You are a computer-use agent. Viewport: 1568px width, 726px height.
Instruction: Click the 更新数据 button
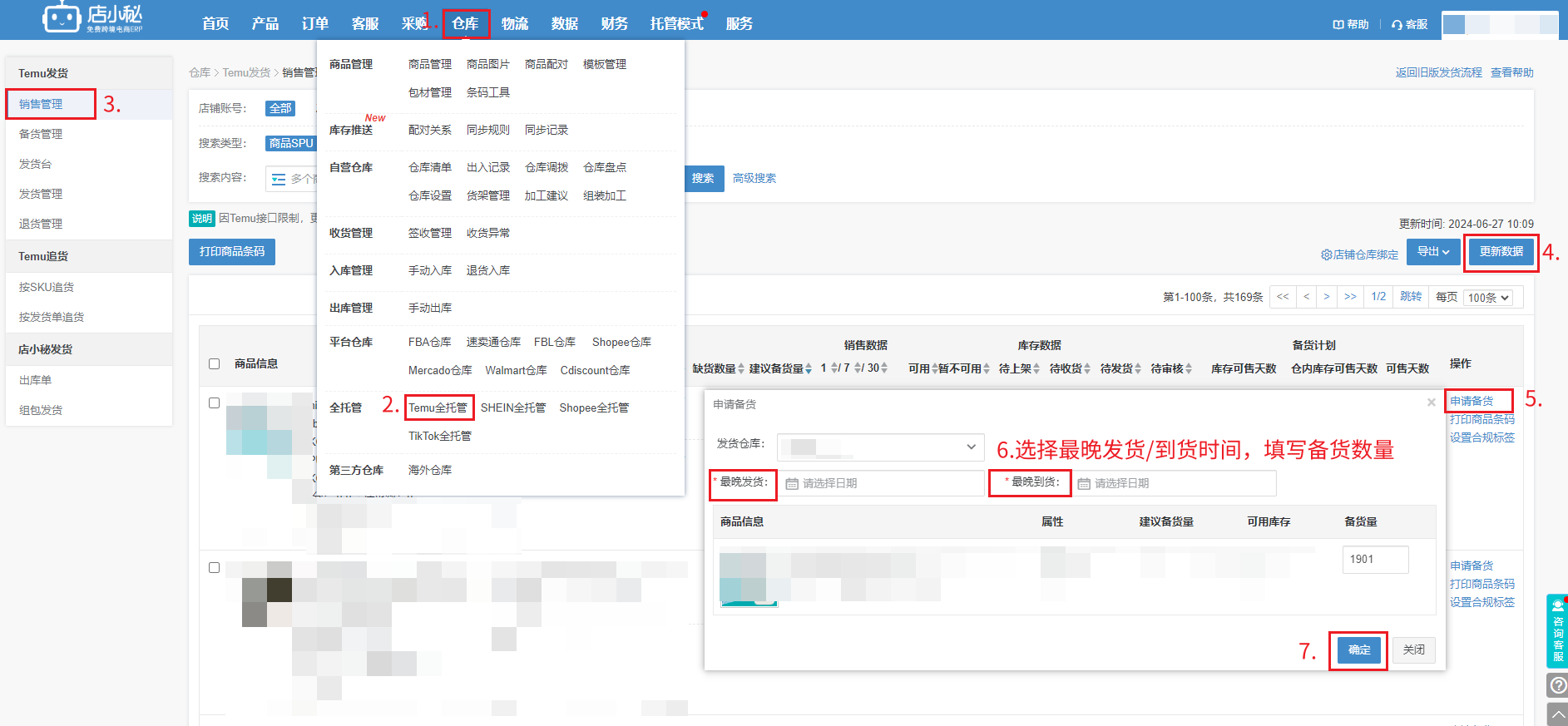(1501, 252)
